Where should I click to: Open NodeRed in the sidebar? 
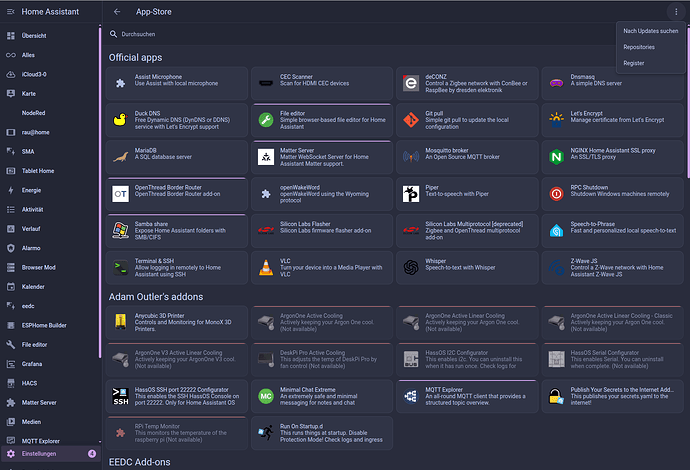pyautogui.click(x=51, y=113)
